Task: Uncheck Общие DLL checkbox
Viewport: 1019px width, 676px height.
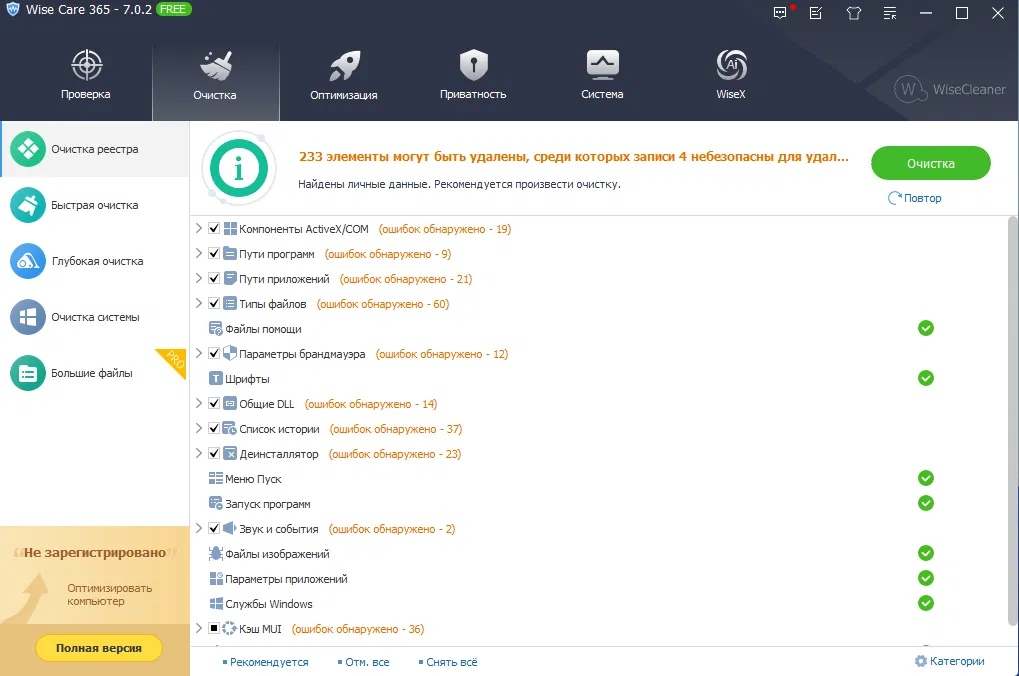Action: pyautogui.click(x=214, y=404)
